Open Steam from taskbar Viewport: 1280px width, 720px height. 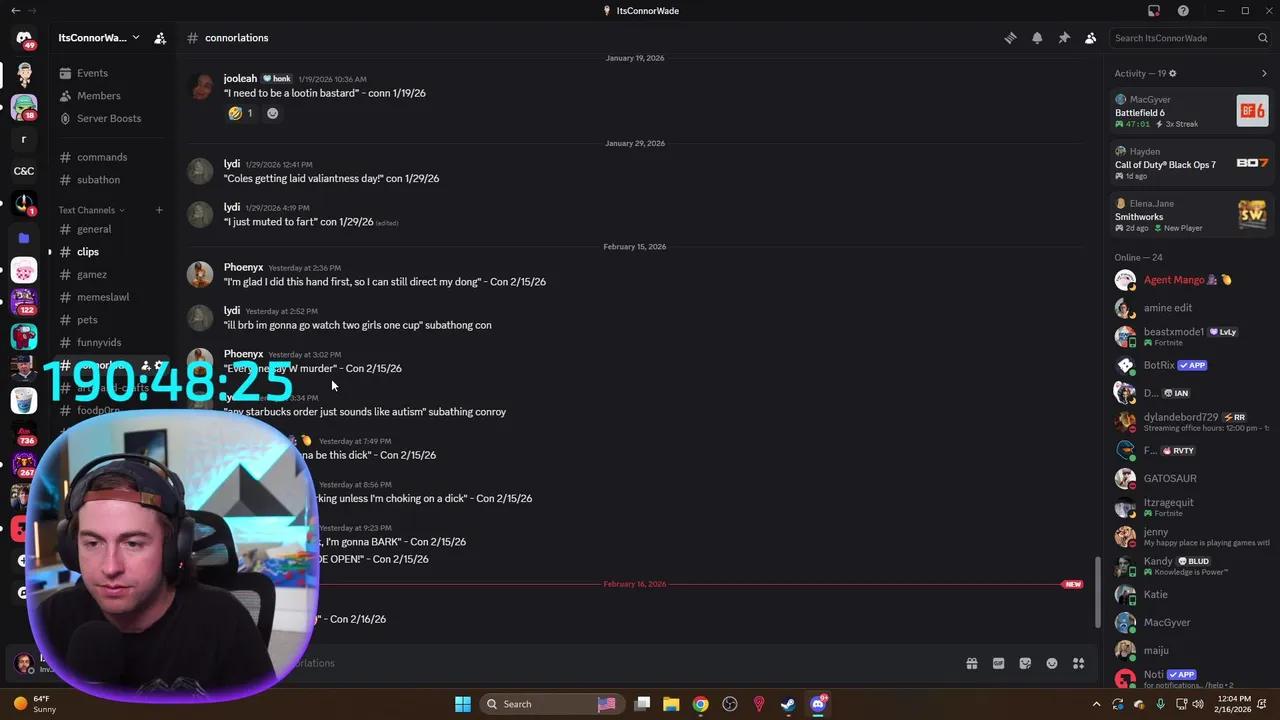pyautogui.click(x=789, y=704)
